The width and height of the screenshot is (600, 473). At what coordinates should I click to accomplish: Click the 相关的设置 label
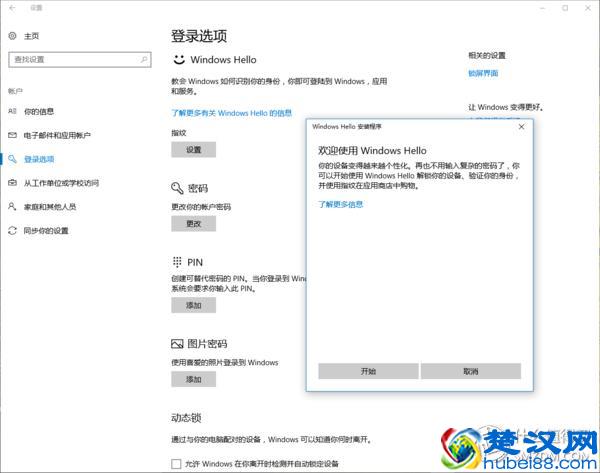point(487,55)
